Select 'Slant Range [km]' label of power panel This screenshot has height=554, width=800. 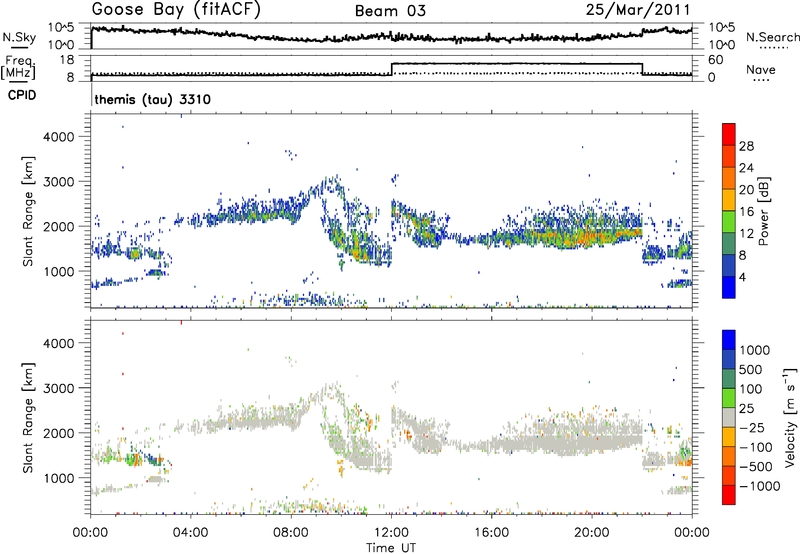tap(28, 211)
